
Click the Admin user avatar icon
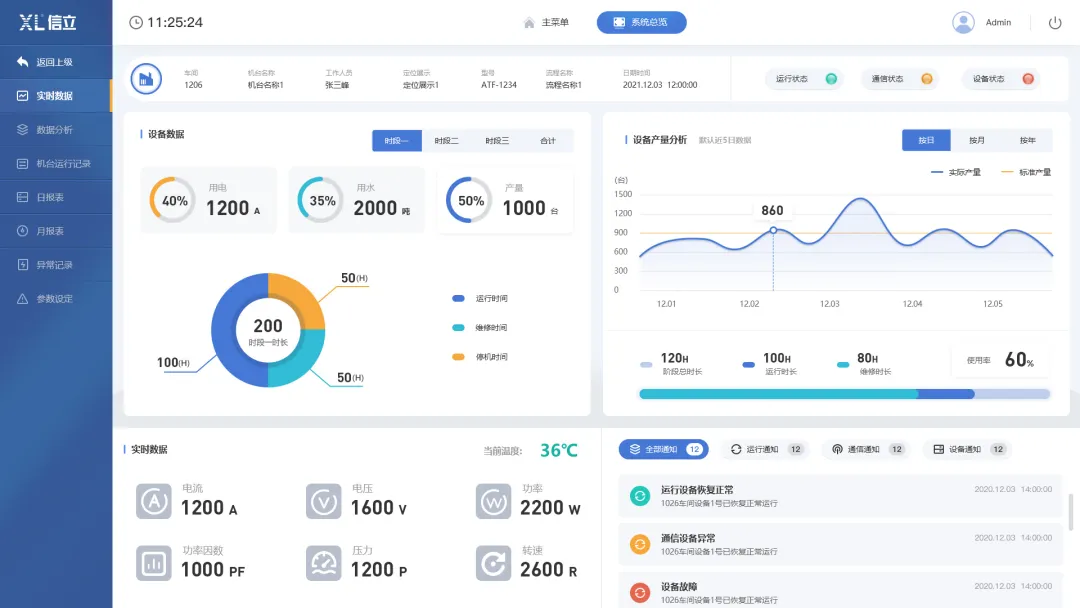click(963, 22)
